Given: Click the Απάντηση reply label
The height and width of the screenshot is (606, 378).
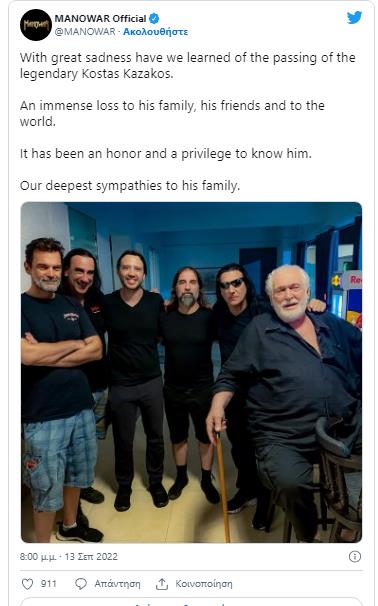Looking at the screenshot, I should tap(117, 584).
